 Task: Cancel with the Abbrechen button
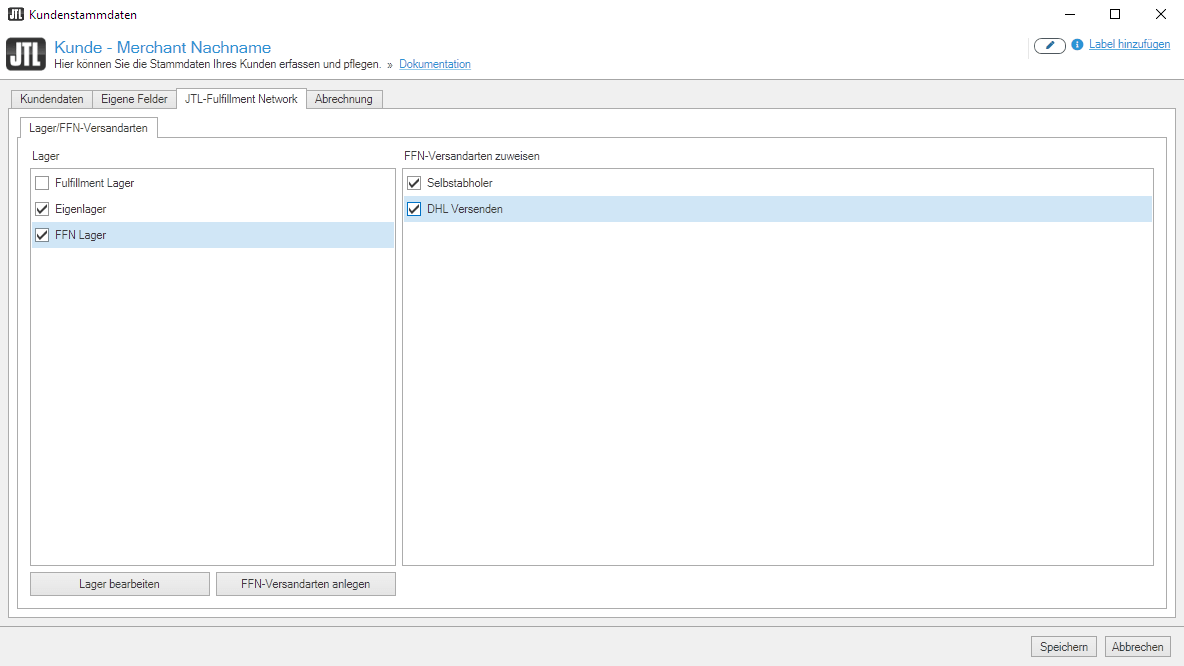click(x=1137, y=647)
